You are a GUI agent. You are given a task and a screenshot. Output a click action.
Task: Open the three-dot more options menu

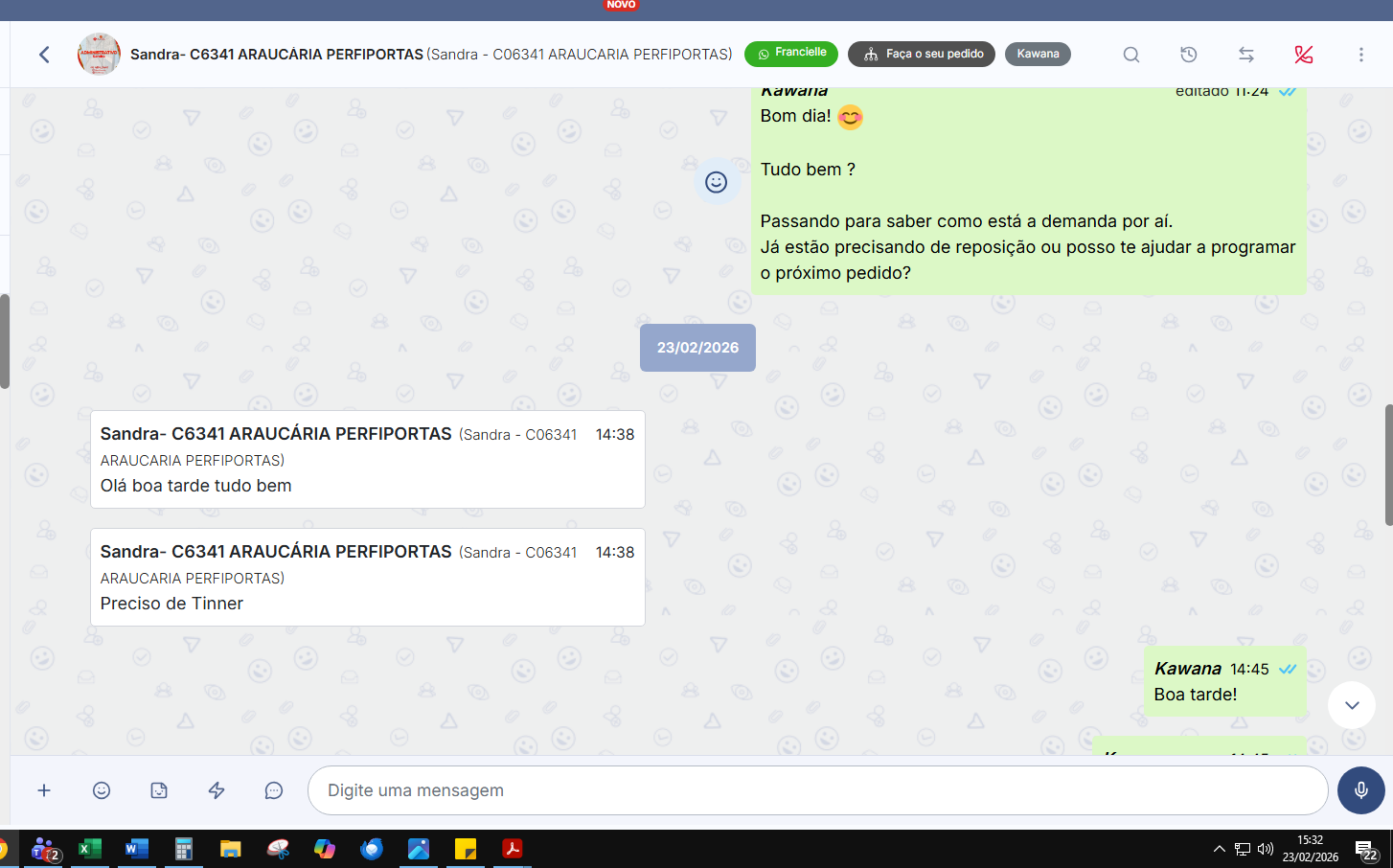pyautogui.click(x=1360, y=55)
